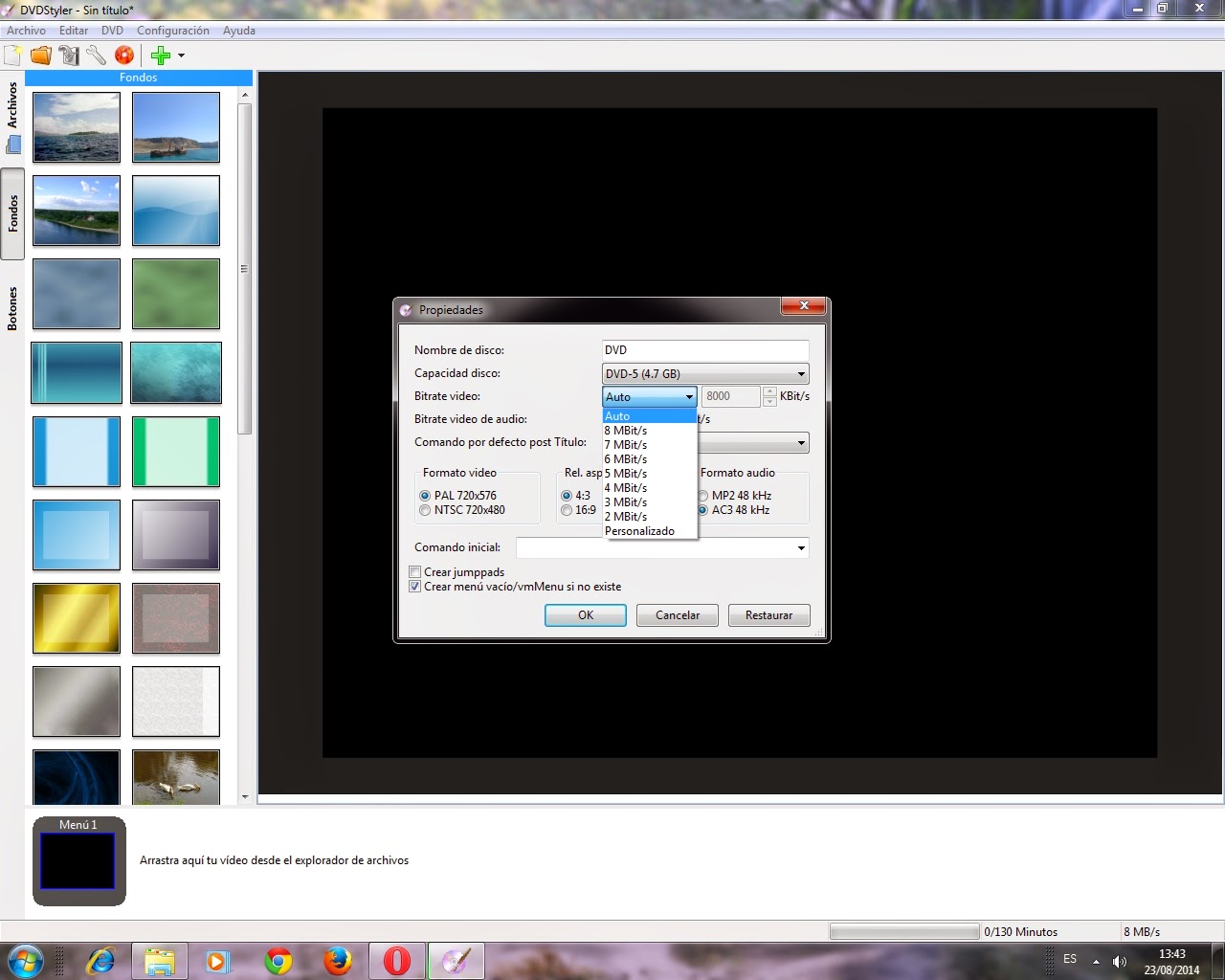
Task: Select the turquoise textured background thumbnail
Action: pyautogui.click(x=176, y=372)
